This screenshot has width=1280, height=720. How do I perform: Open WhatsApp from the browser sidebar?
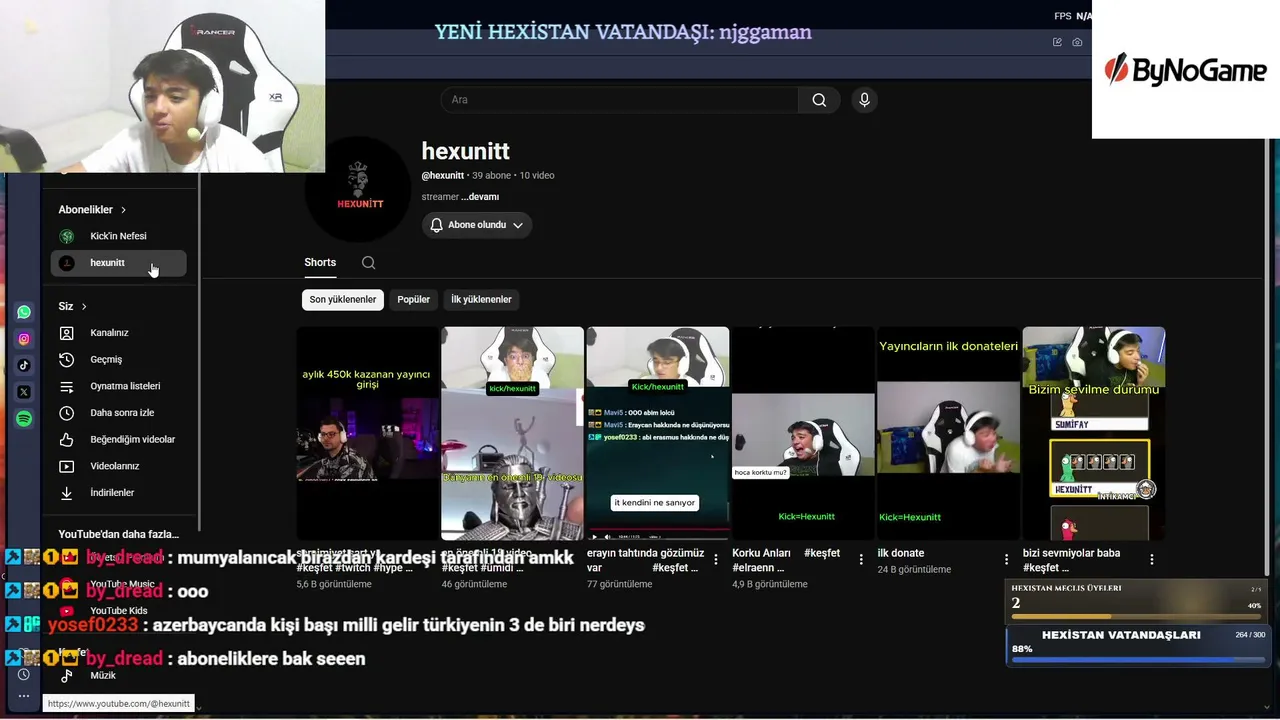coord(24,312)
